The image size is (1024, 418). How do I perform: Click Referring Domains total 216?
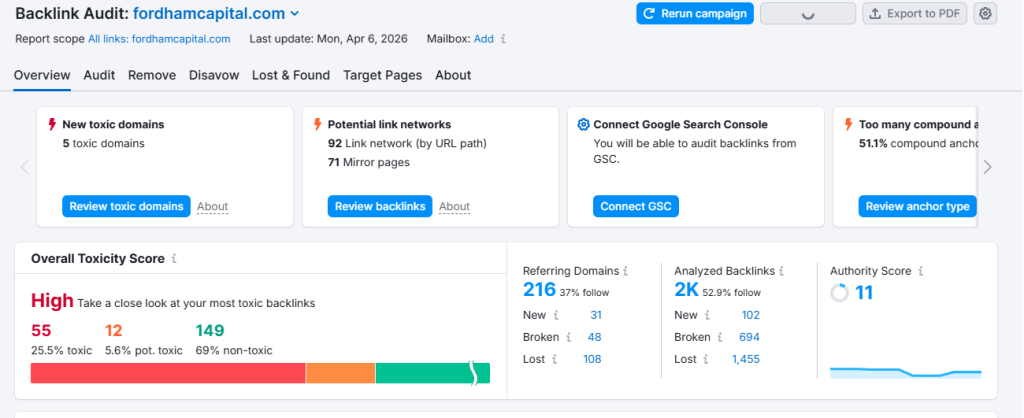point(539,290)
